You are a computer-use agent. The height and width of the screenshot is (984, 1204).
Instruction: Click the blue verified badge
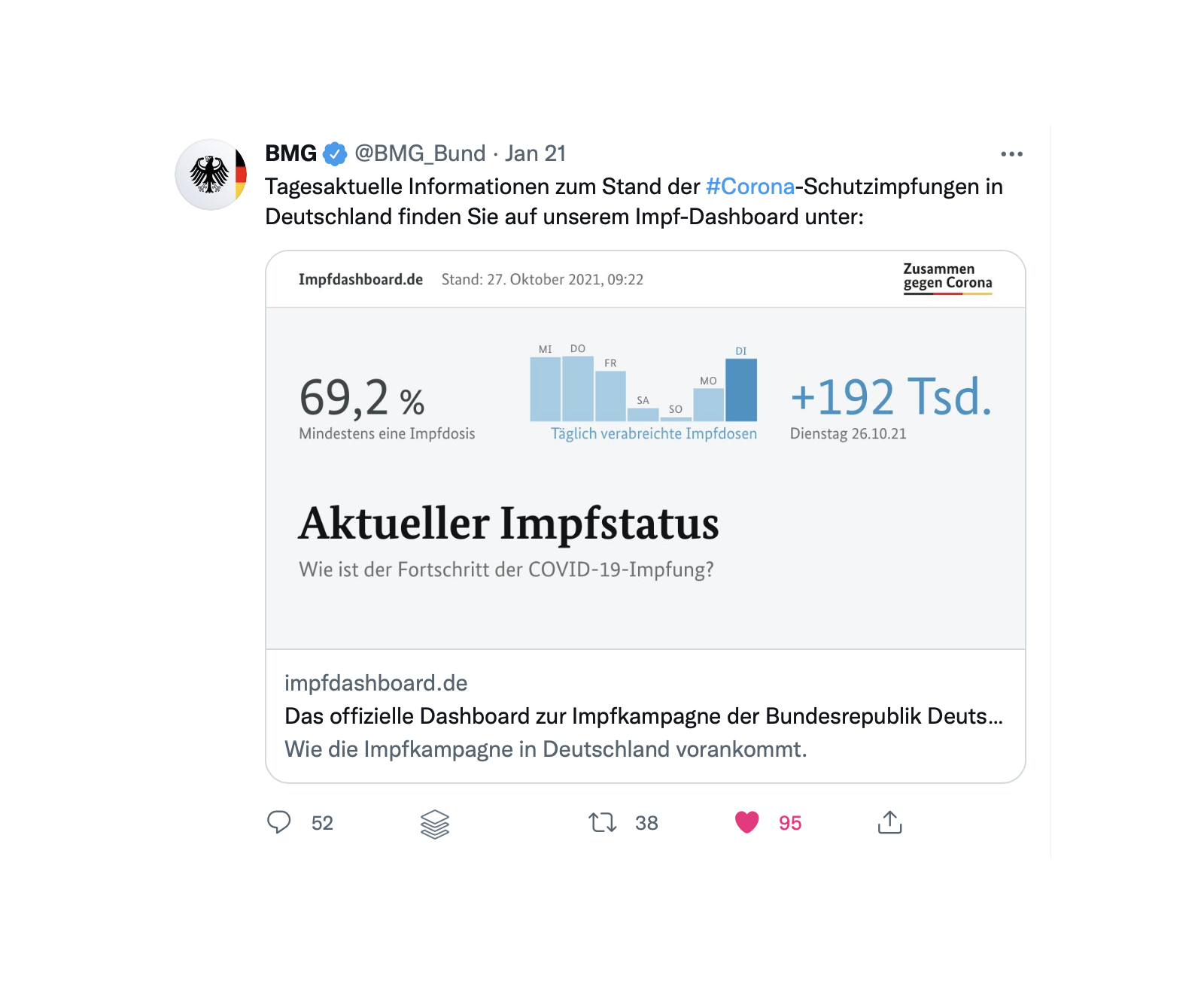(335, 154)
